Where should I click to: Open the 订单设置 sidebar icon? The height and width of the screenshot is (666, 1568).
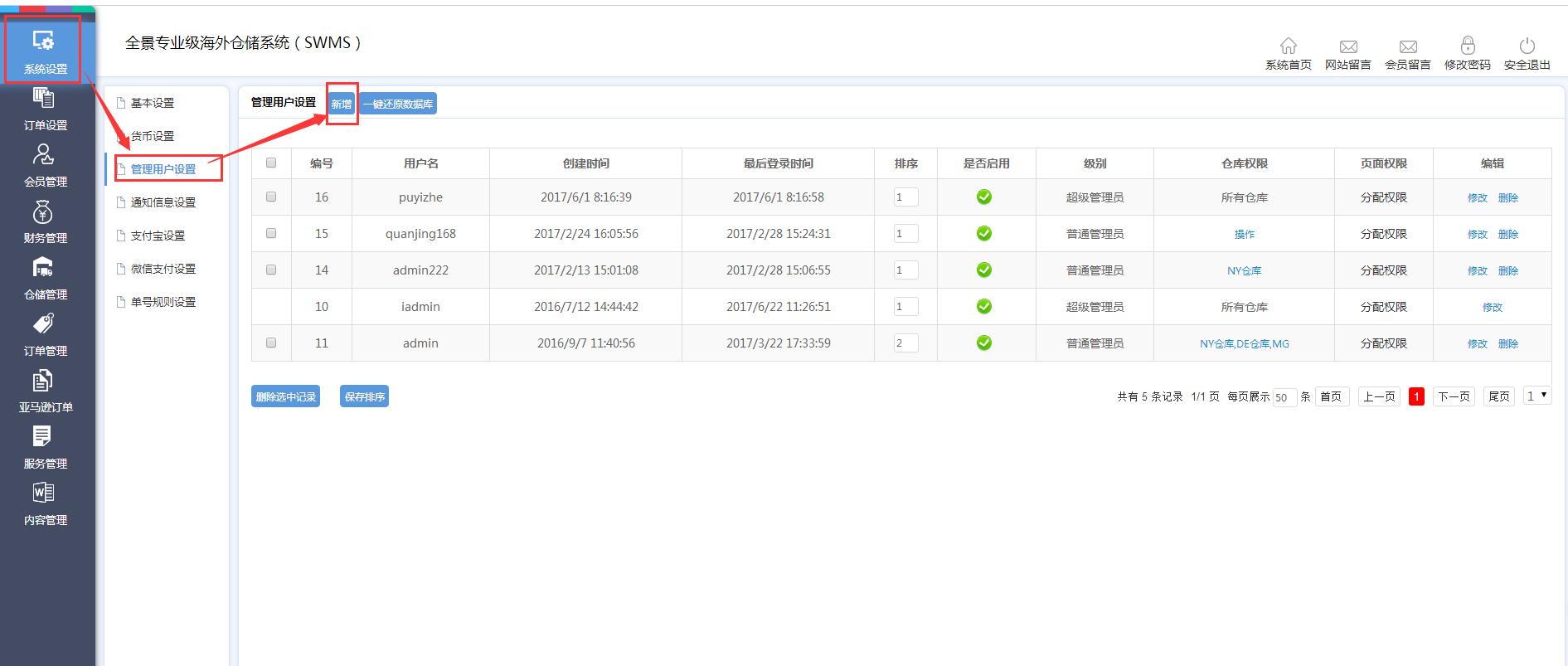[x=45, y=99]
